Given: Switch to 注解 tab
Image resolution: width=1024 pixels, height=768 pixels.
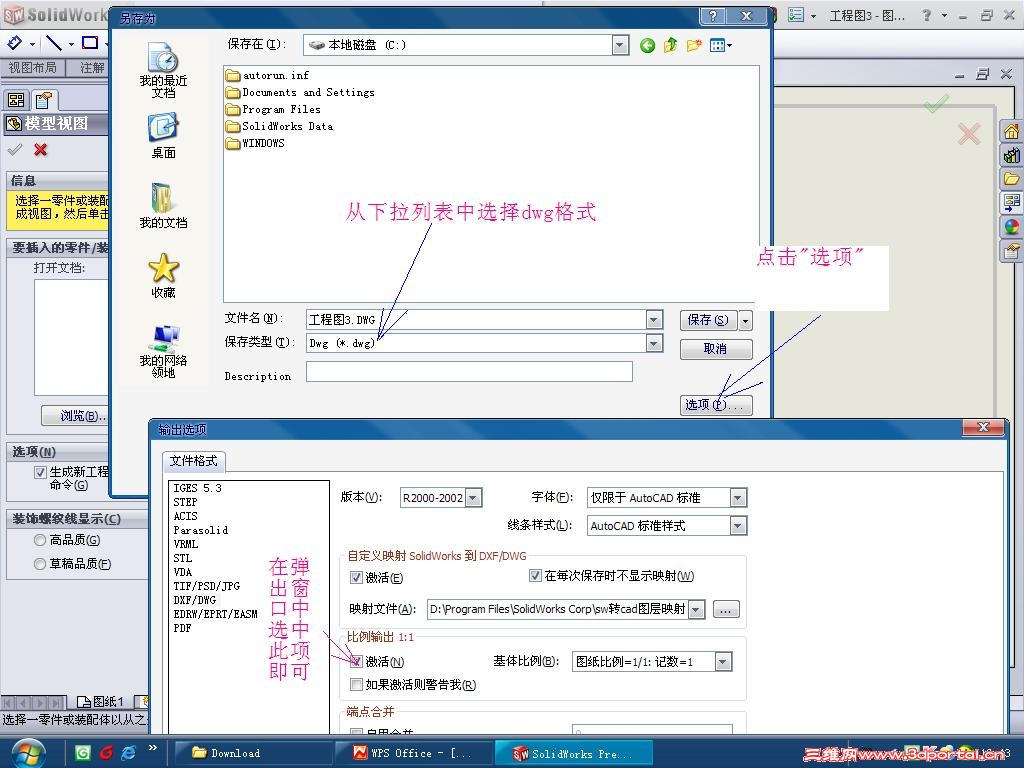Looking at the screenshot, I should tap(92, 67).
